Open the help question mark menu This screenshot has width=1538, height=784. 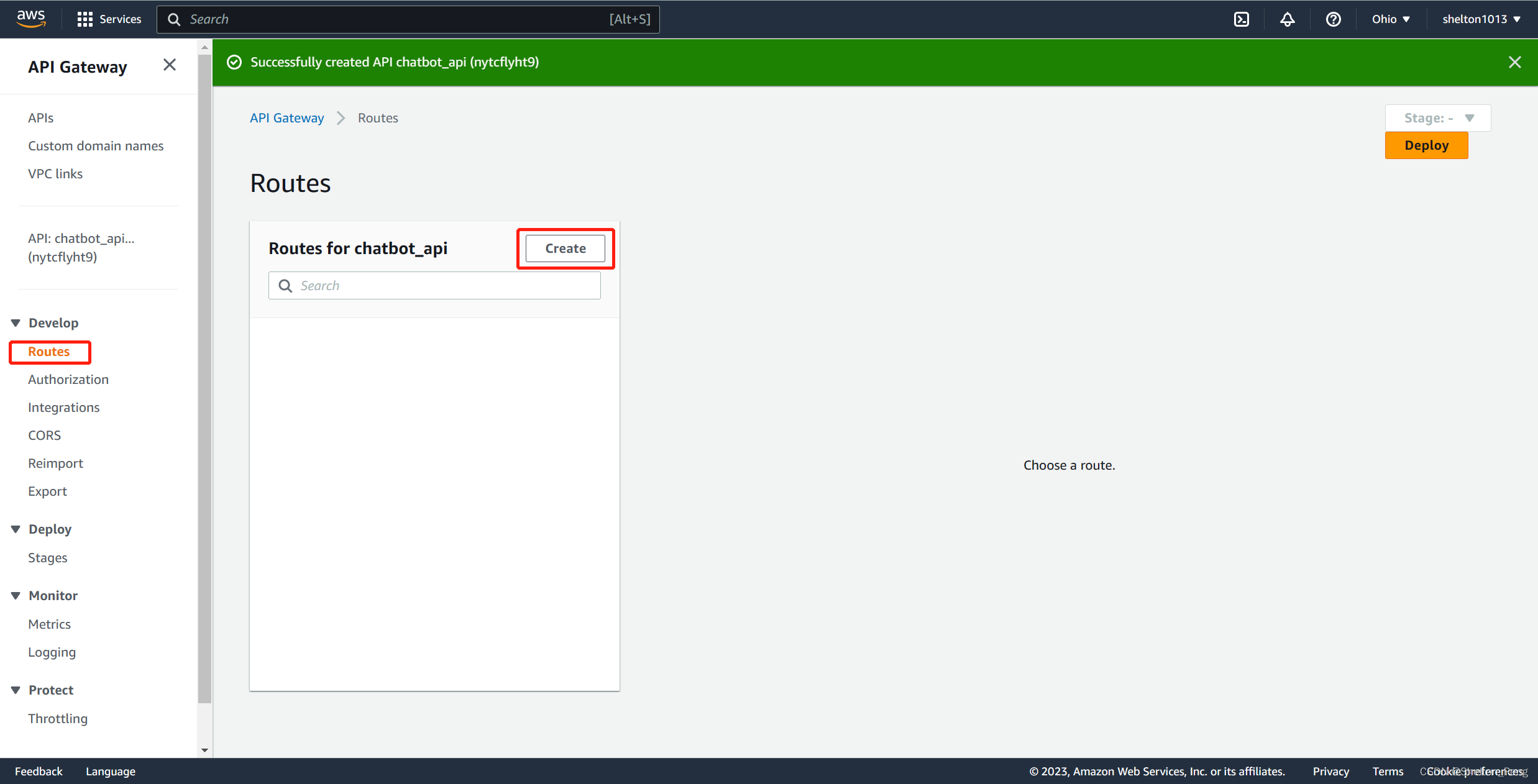(1333, 19)
